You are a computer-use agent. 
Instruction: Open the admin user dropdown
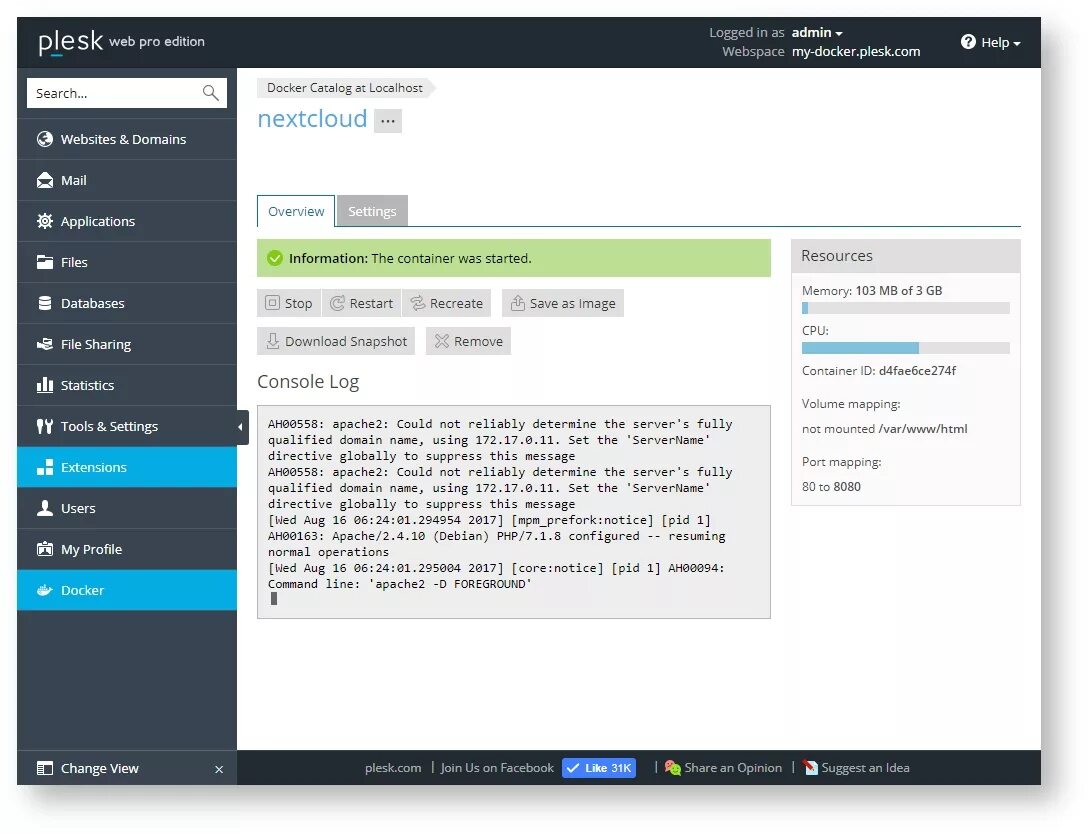(x=817, y=33)
